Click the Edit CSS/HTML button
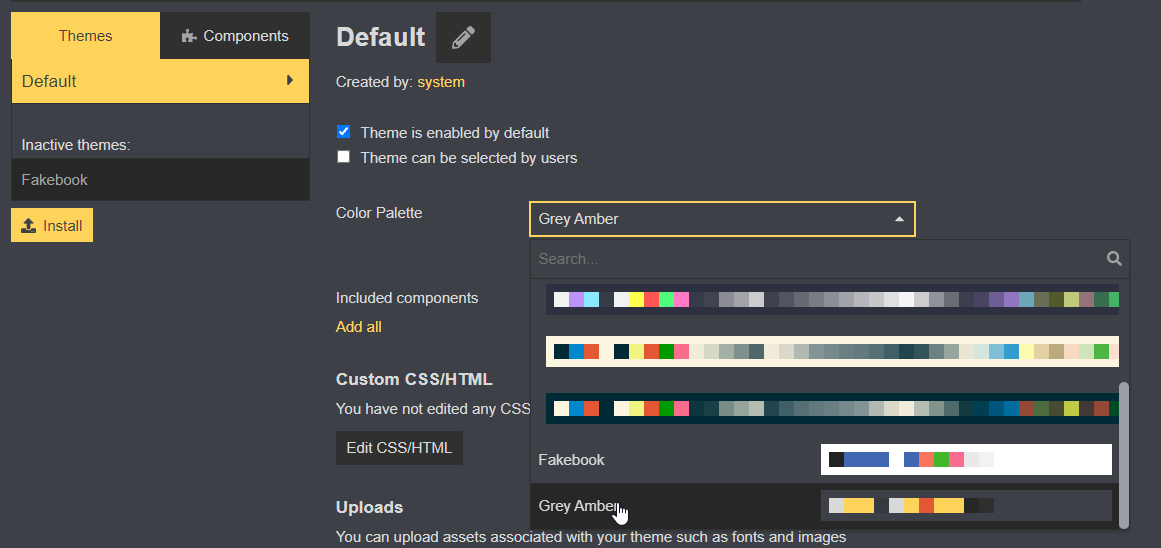1161x548 pixels. (x=399, y=448)
